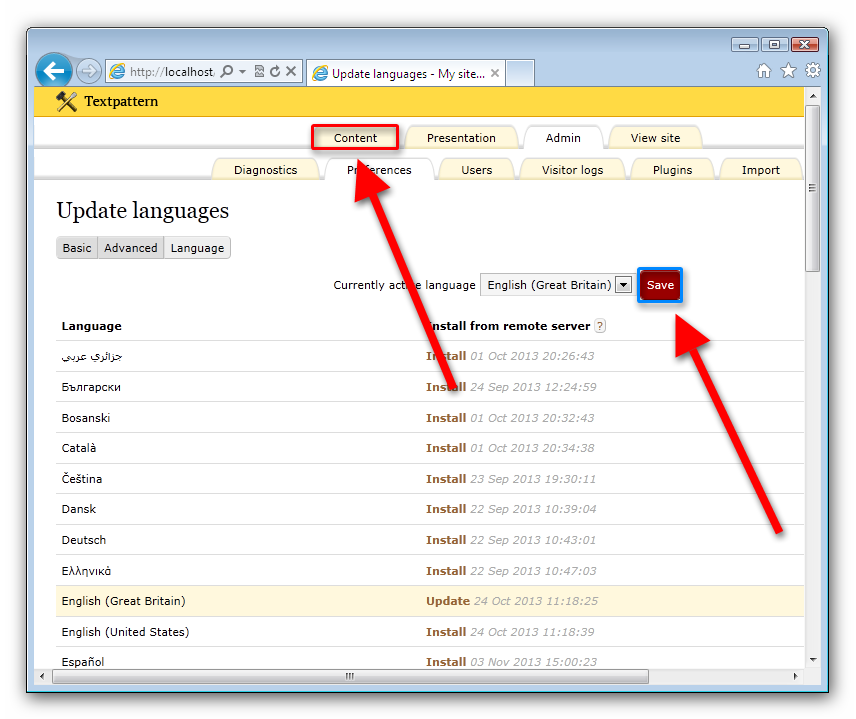Click the browser forward arrow button

pos(88,71)
